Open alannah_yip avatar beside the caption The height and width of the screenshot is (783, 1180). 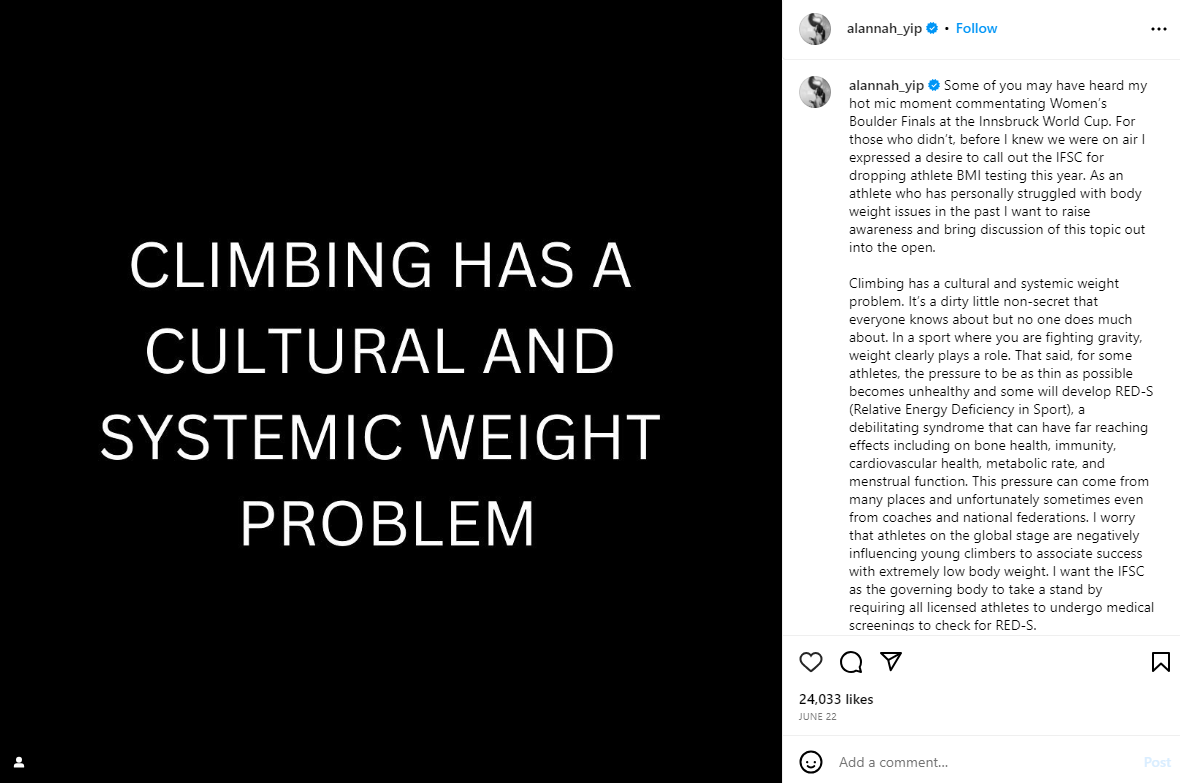click(x=815, y=92)
